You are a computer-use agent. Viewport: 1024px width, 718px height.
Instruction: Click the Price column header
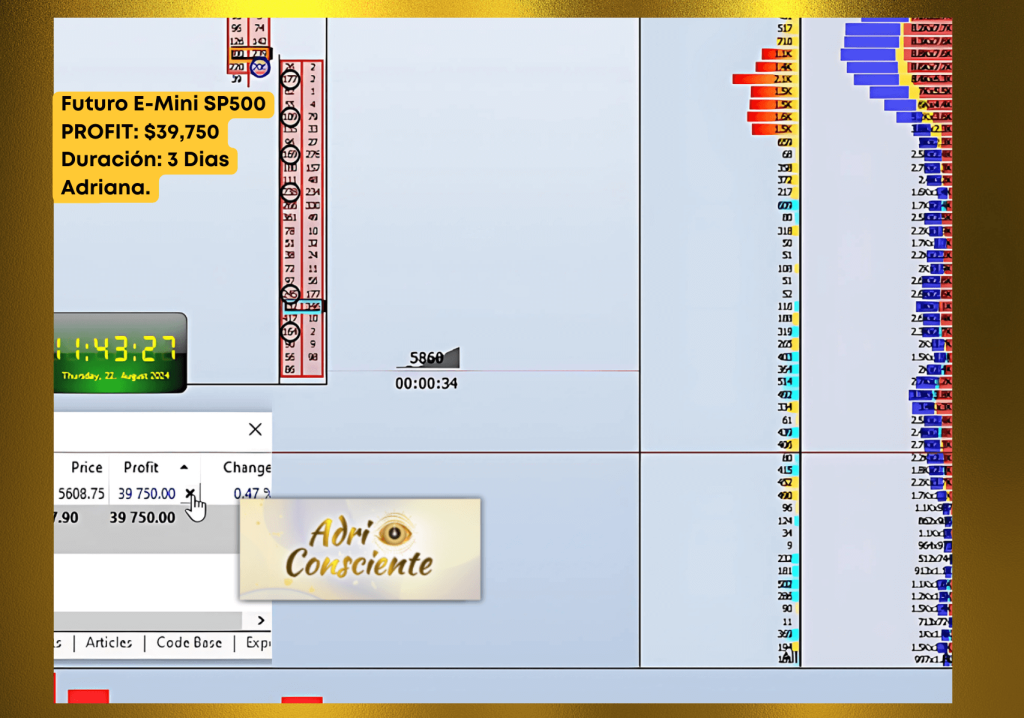click(x=87, y=467)
